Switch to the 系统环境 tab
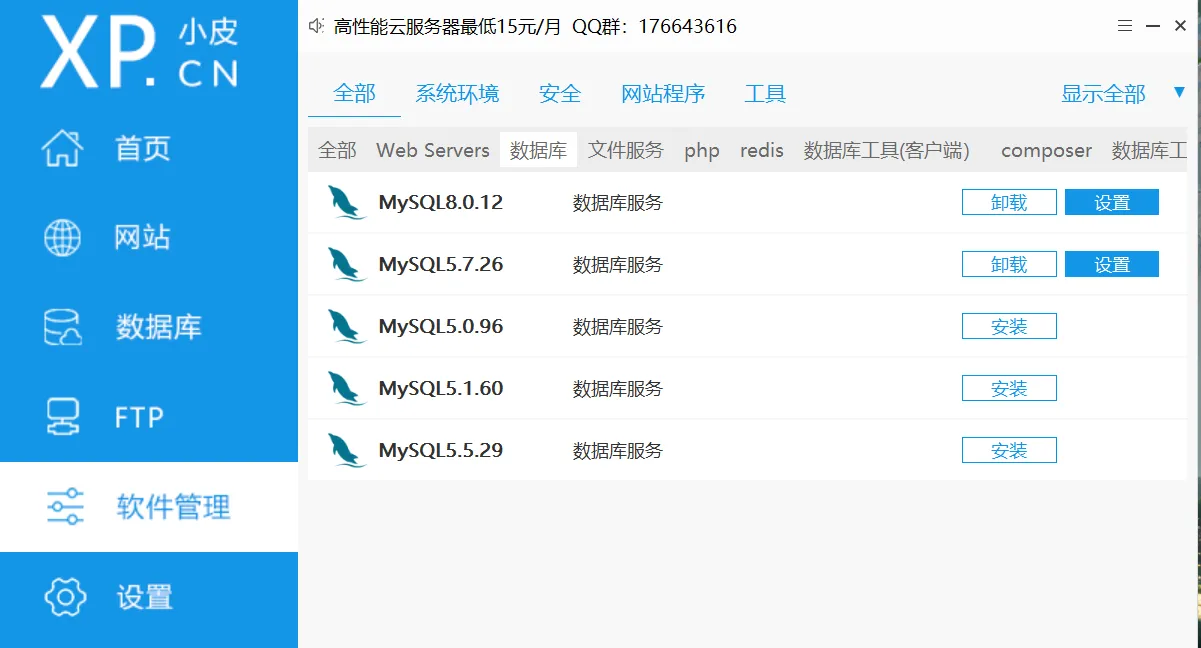The height and width of the screenshot is (648, 1201). click(457, 94)
